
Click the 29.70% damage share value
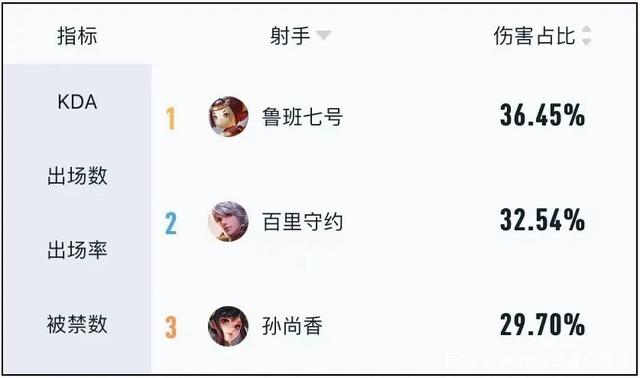(x=542, y=325)
